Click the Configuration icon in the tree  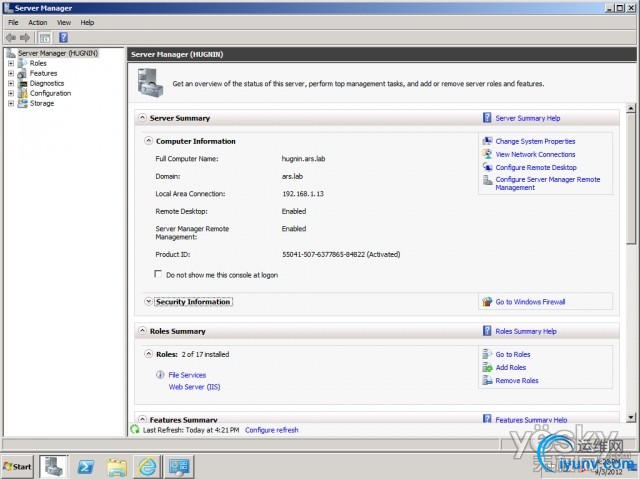(x=23, y=93)
